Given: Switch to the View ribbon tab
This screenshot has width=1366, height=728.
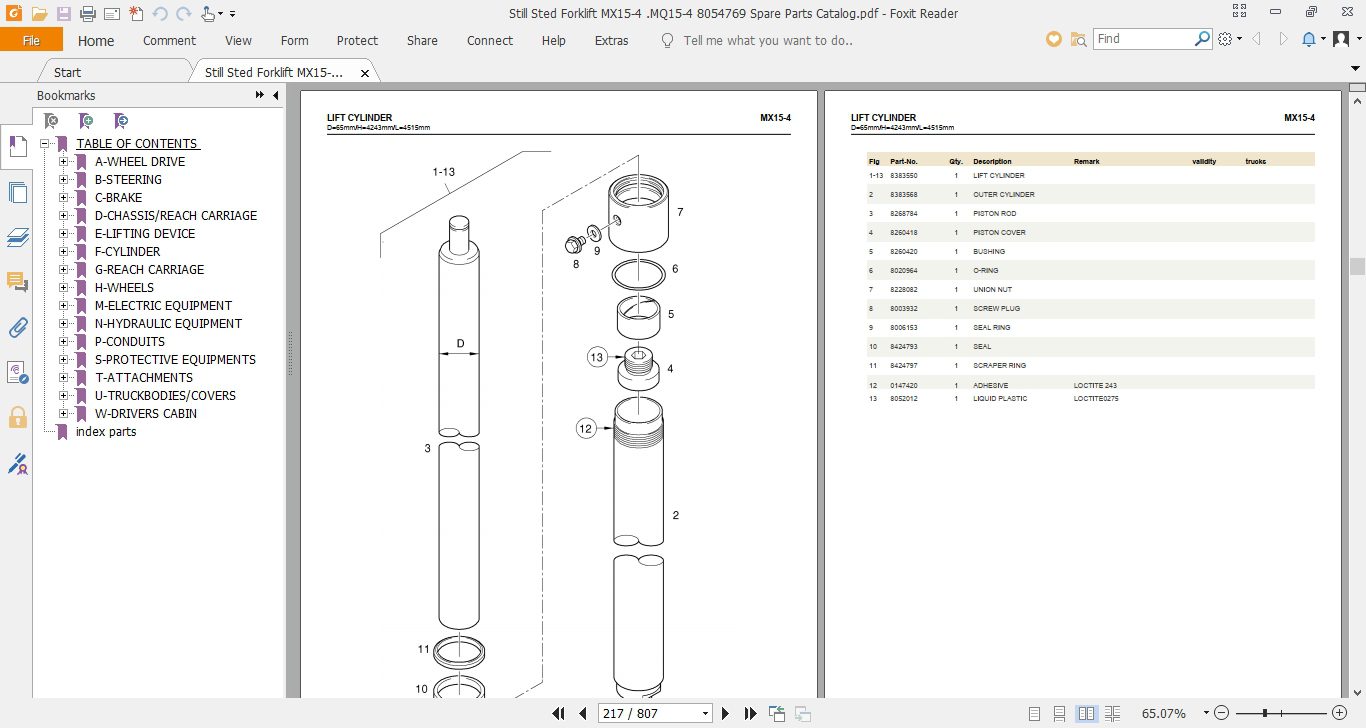Looking at the screenshot, I should (238, 41).
